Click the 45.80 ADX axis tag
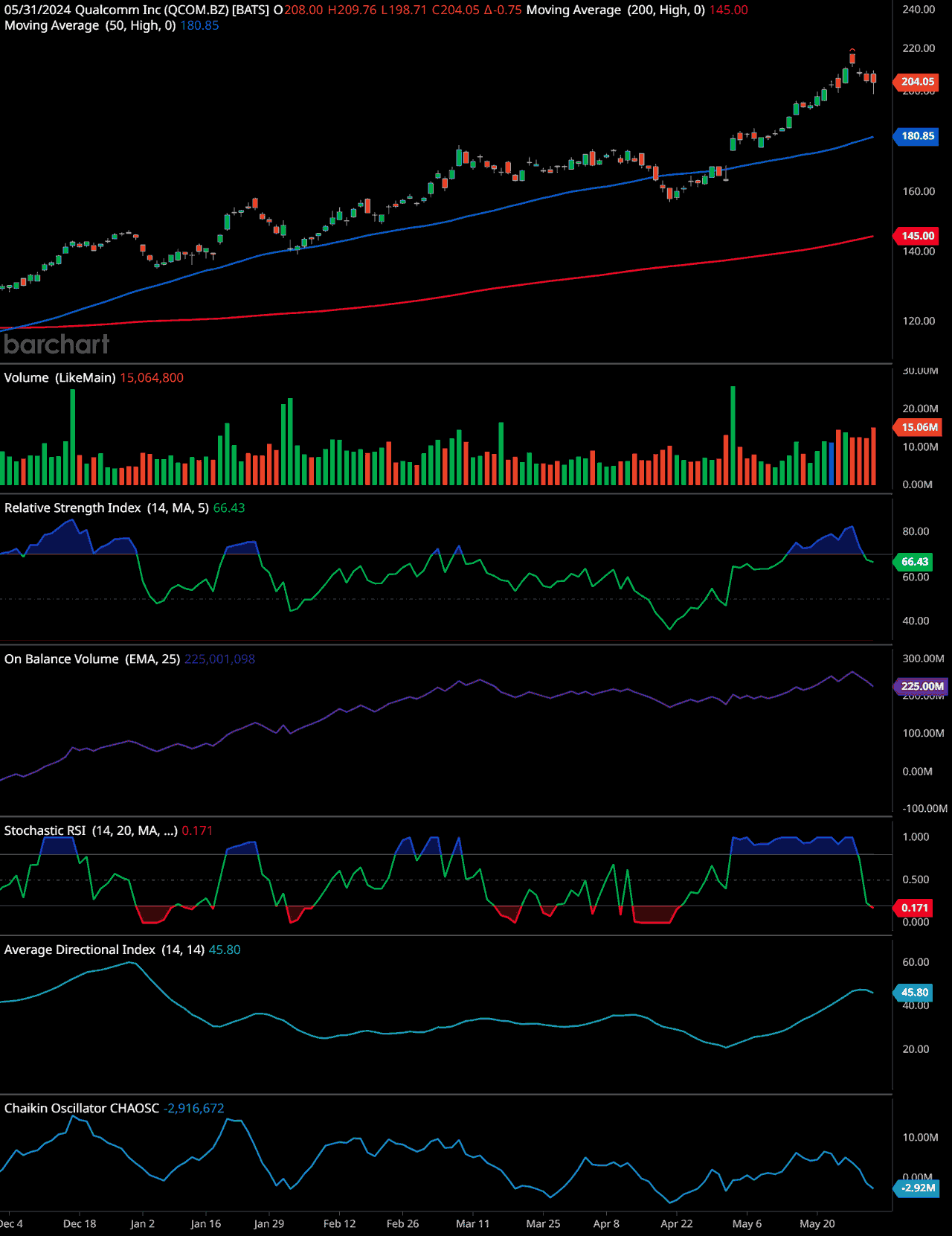952x1236 pixels. (914, 993)
